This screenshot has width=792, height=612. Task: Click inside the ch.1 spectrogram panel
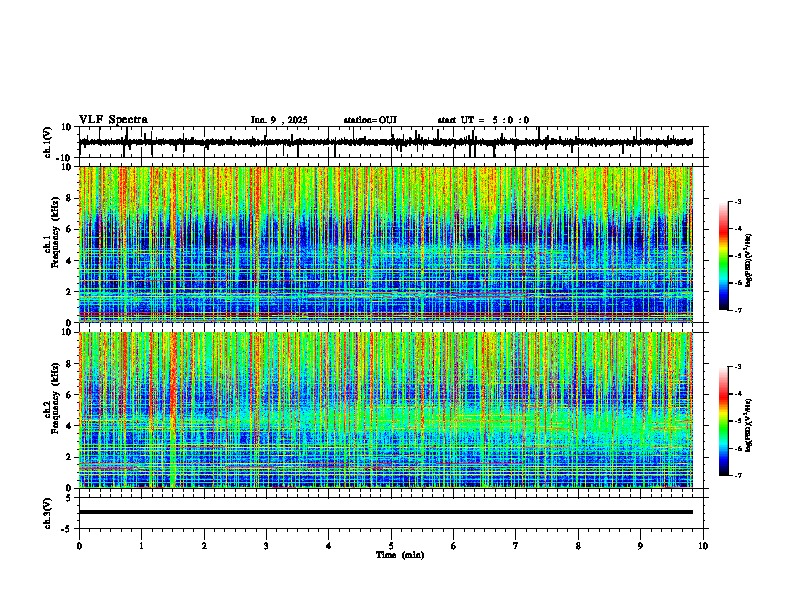tap(385, 244)
